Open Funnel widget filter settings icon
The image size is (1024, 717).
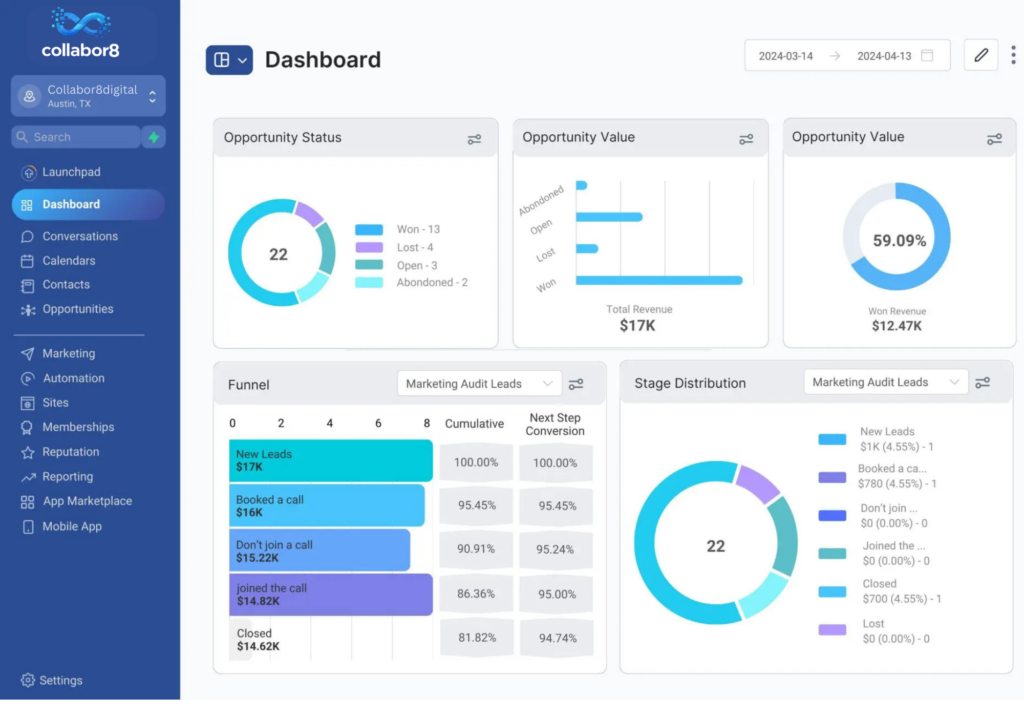576,384
